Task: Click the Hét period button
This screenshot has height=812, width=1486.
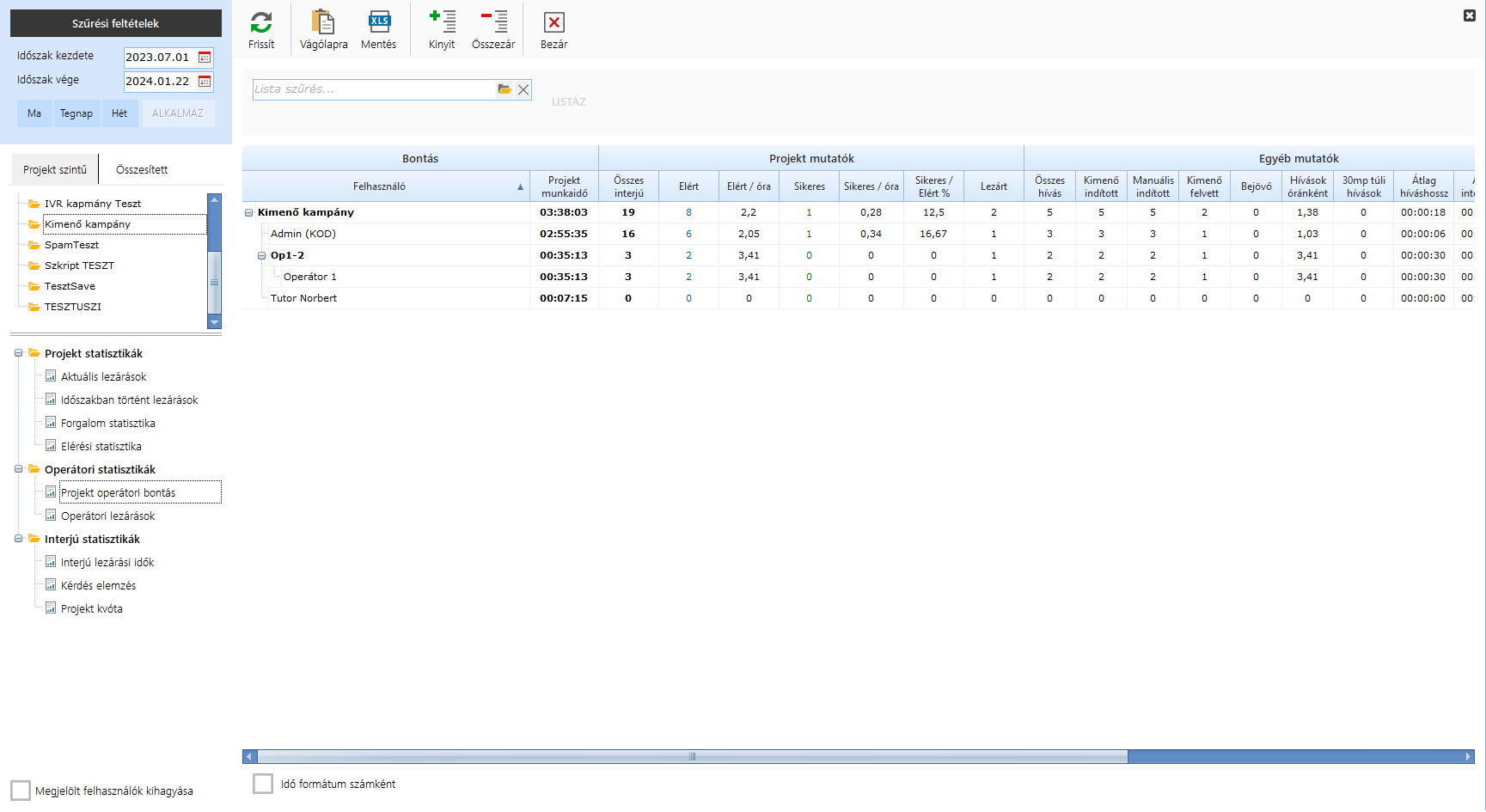Action: coord(119,113)
